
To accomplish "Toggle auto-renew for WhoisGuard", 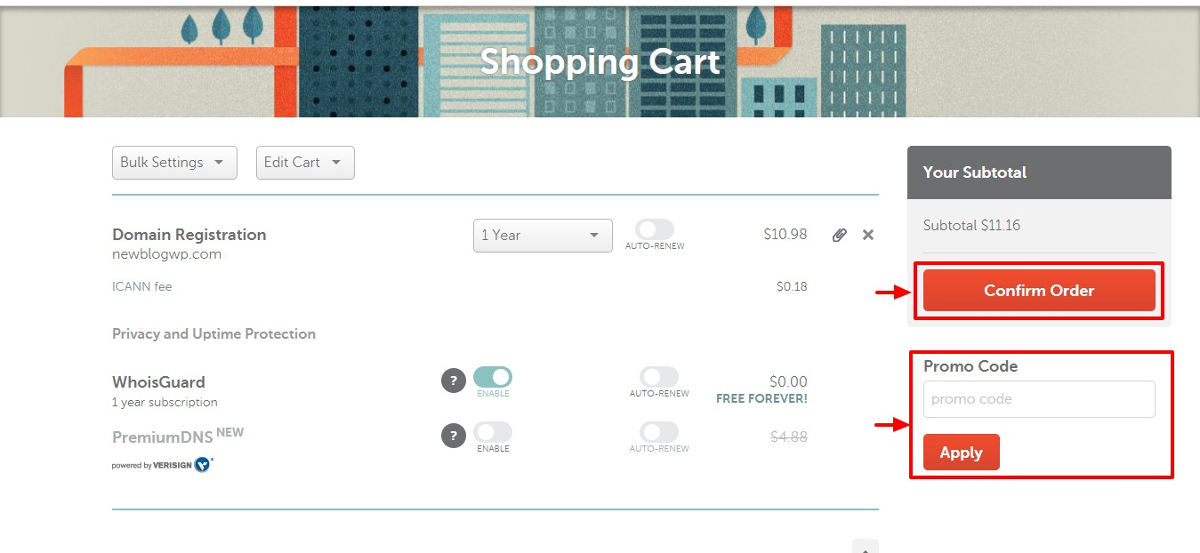I will point(659,377).
